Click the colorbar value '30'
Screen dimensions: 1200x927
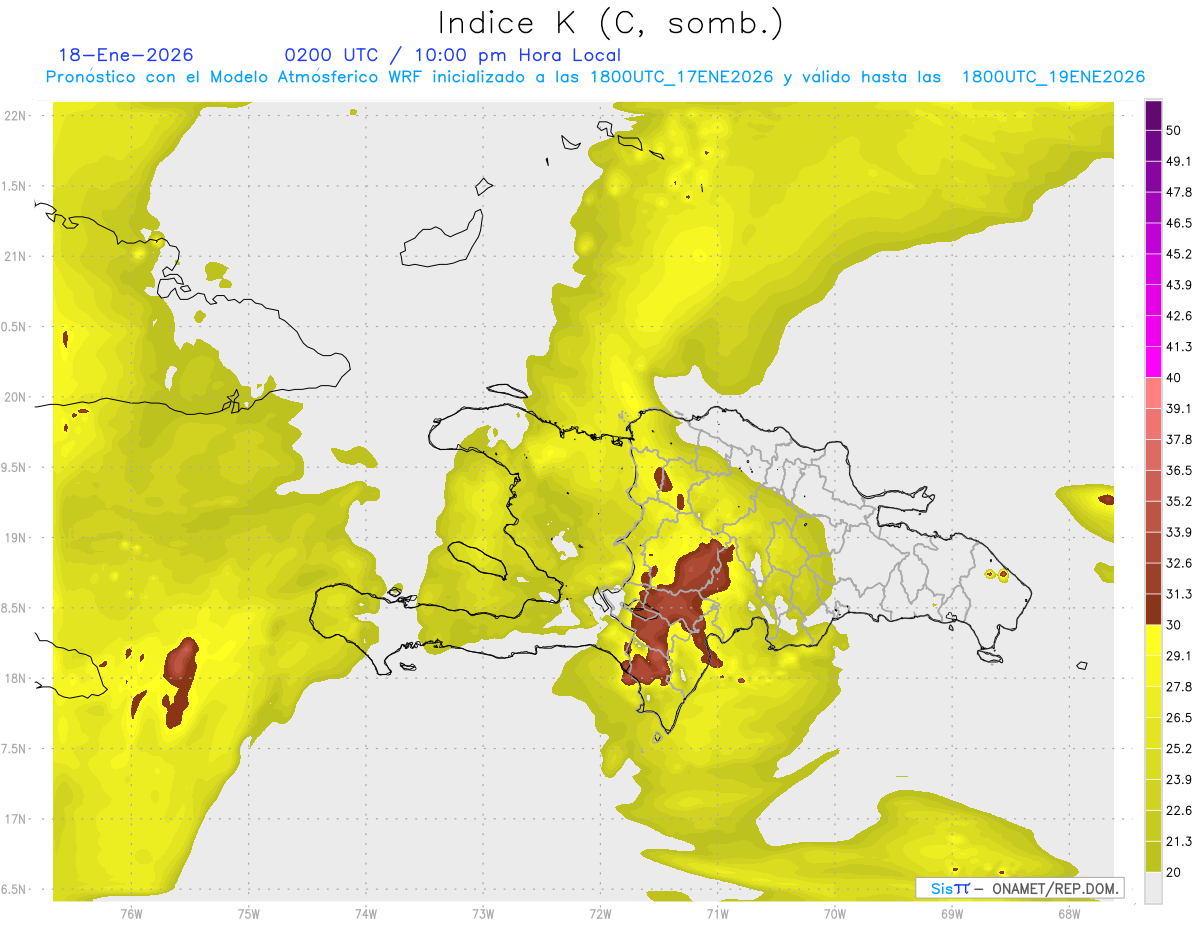(1174, 625)
